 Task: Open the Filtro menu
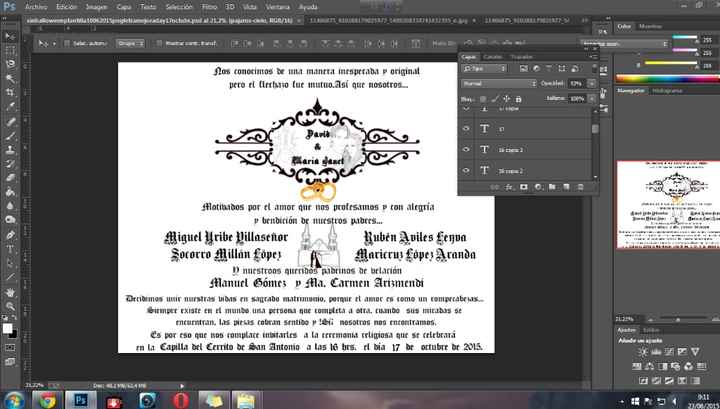point(209,7)
